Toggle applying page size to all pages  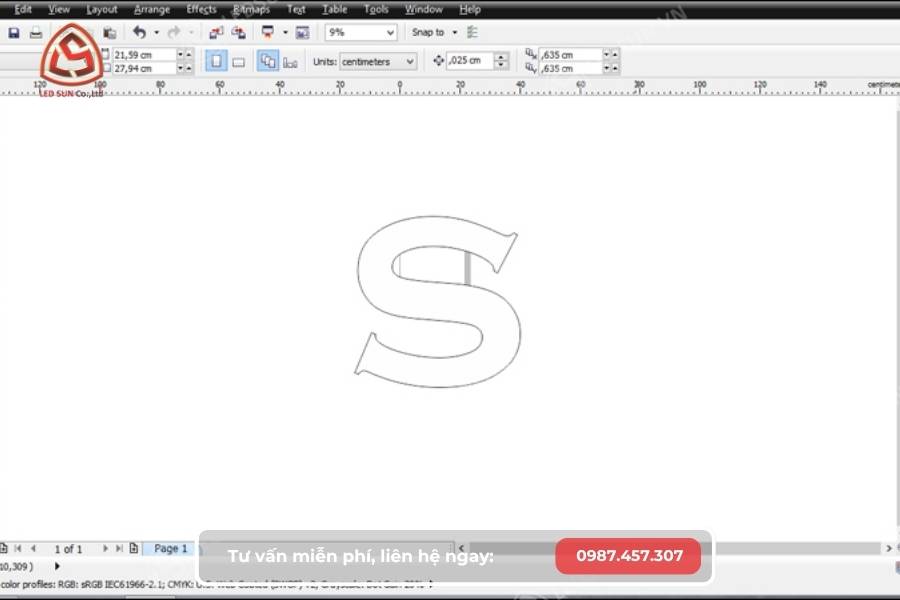pyautogui.click(x=268, y=61)
